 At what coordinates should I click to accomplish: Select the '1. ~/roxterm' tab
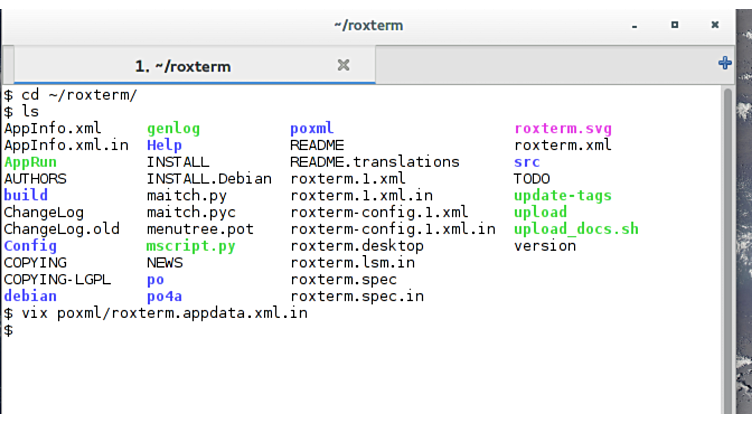click(182, 66)
